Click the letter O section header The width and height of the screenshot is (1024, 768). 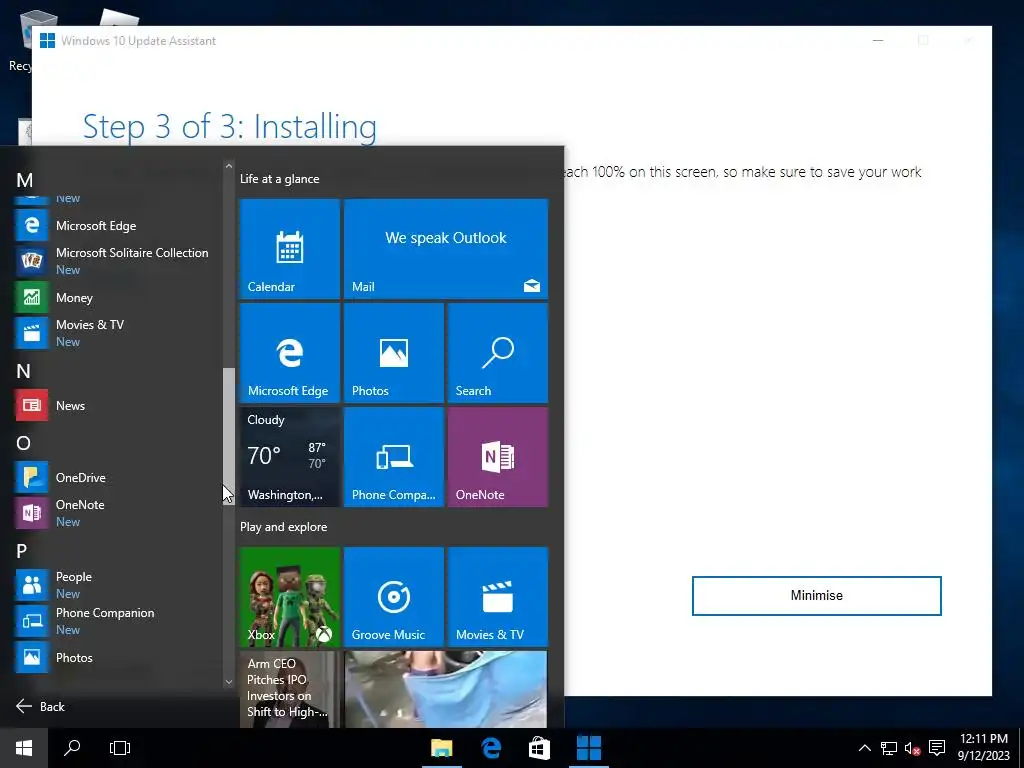pyautogui.click(x=24, y=443)
